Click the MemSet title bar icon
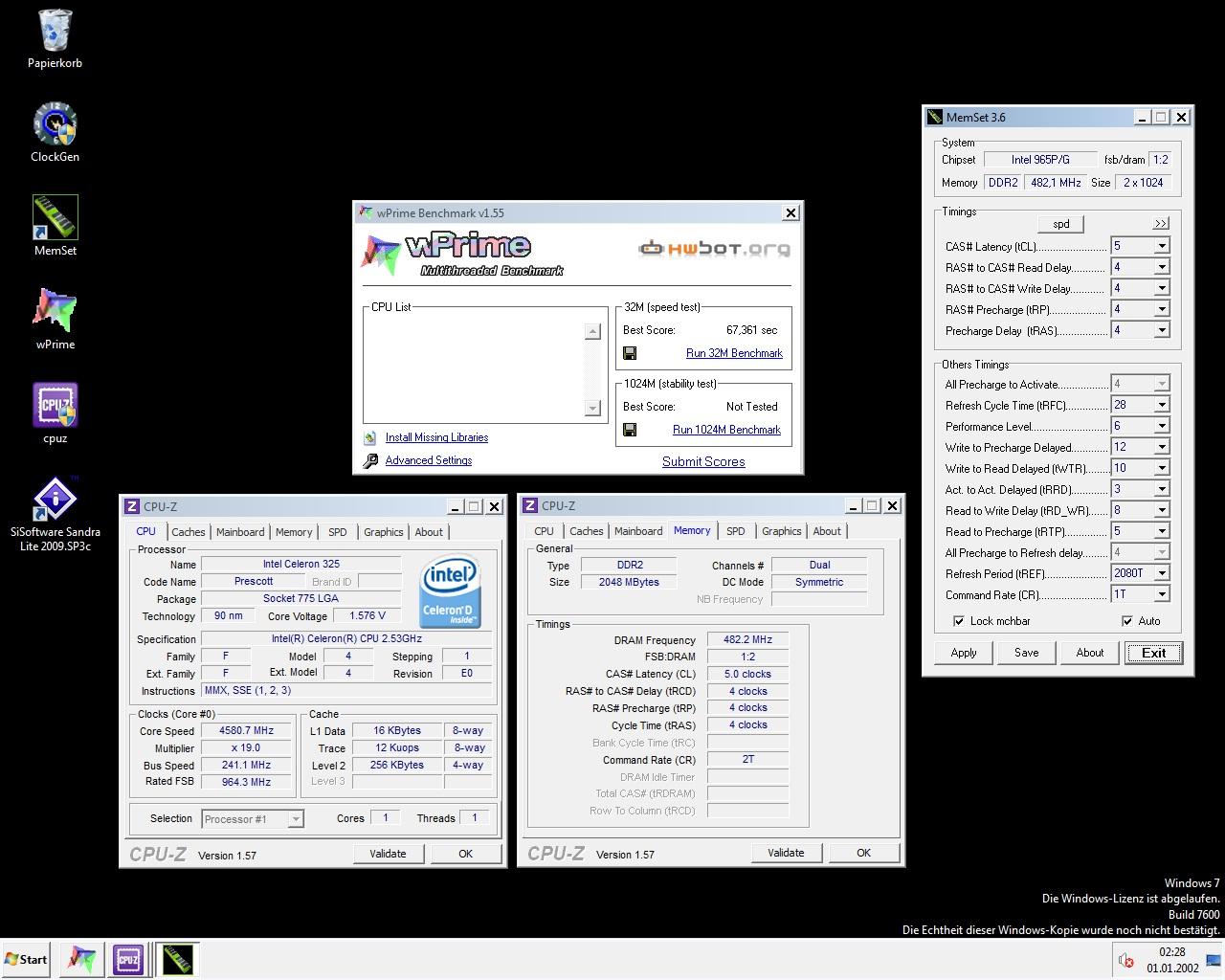The width and height of the screenshot is (1225, 980). [934, 117]
